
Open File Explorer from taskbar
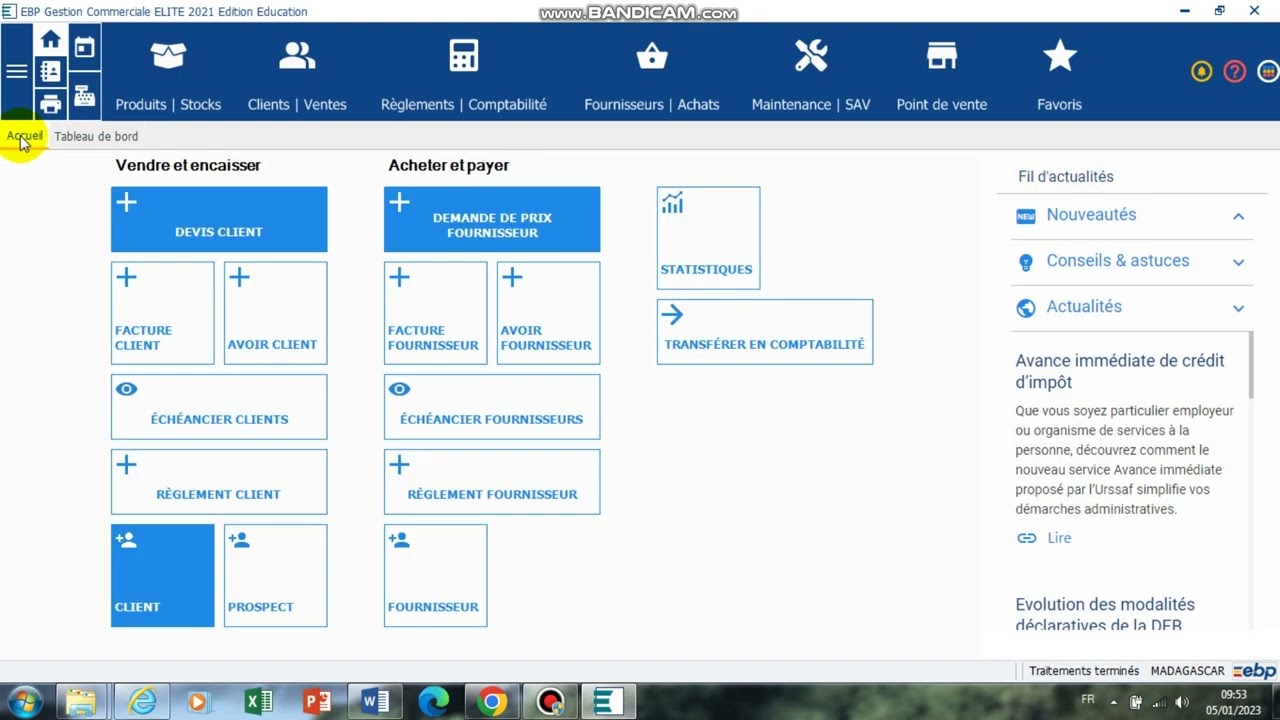[80, 702]
